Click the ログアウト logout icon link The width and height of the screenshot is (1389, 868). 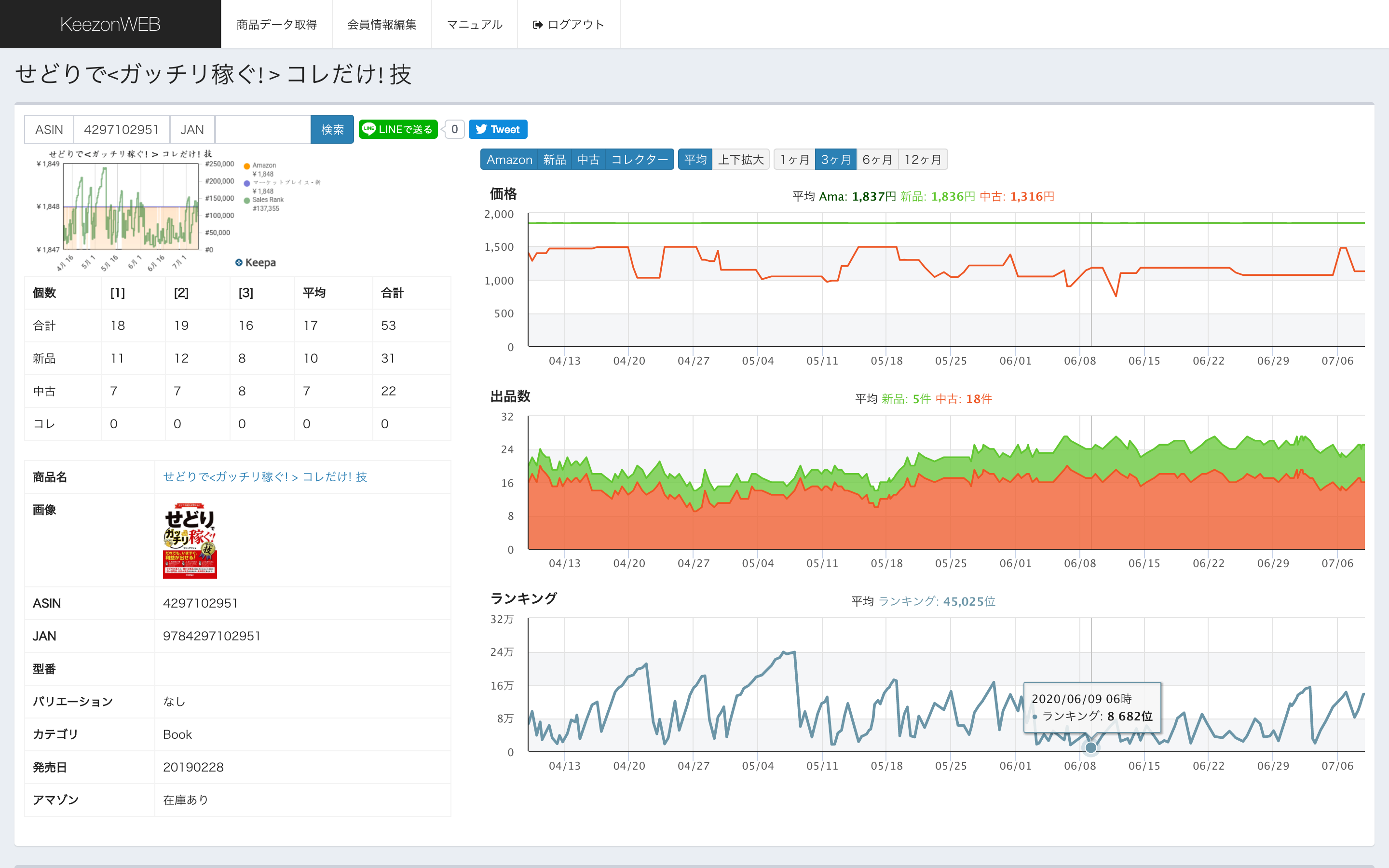tap(568, 24)
